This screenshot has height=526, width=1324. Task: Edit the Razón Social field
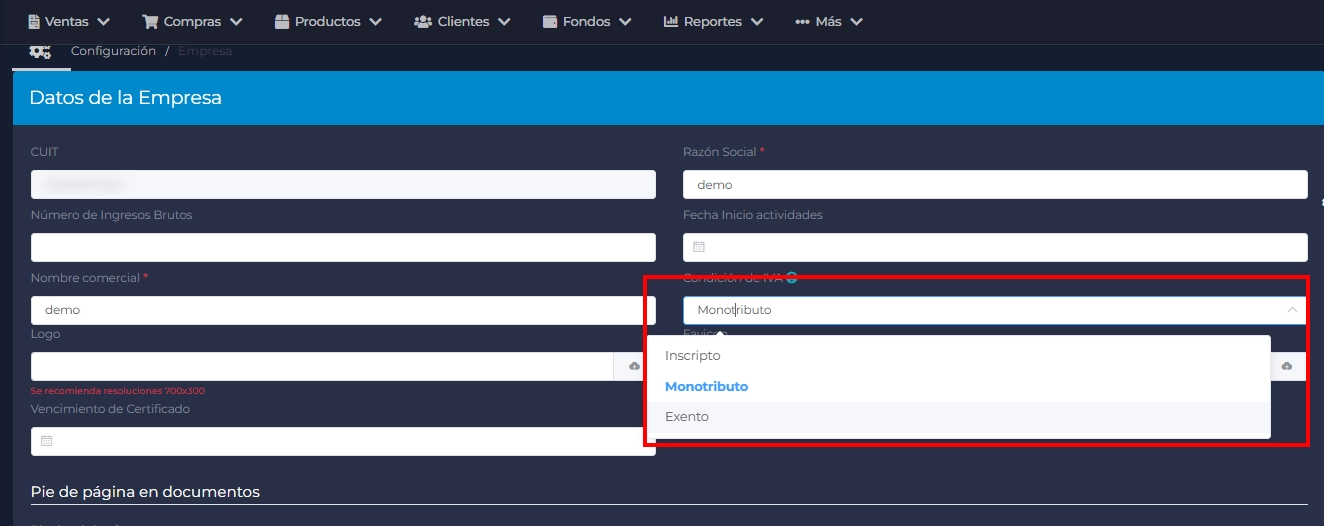(995, 184)
